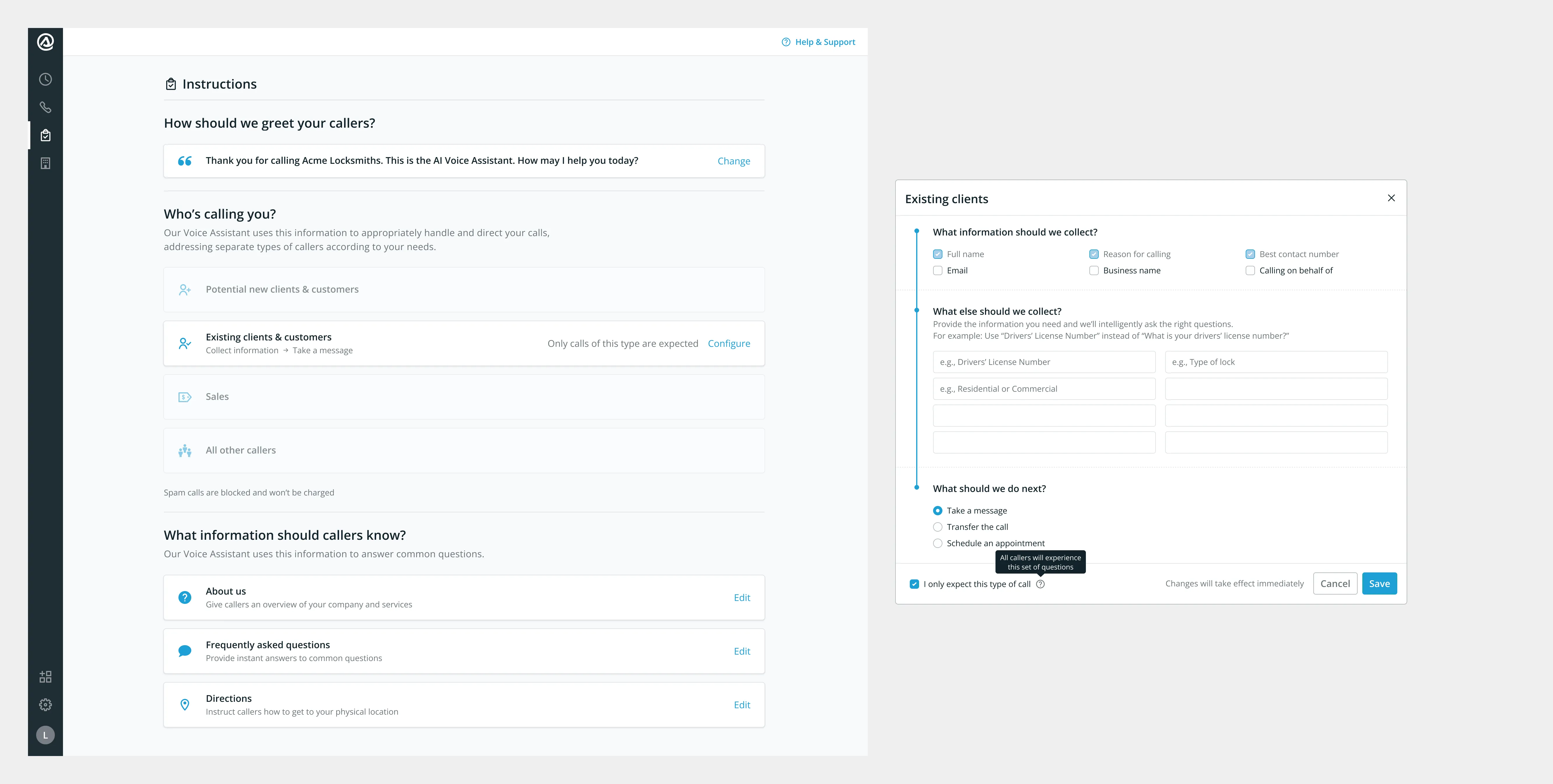Click the app logo in the sidebar

(45, 42)
